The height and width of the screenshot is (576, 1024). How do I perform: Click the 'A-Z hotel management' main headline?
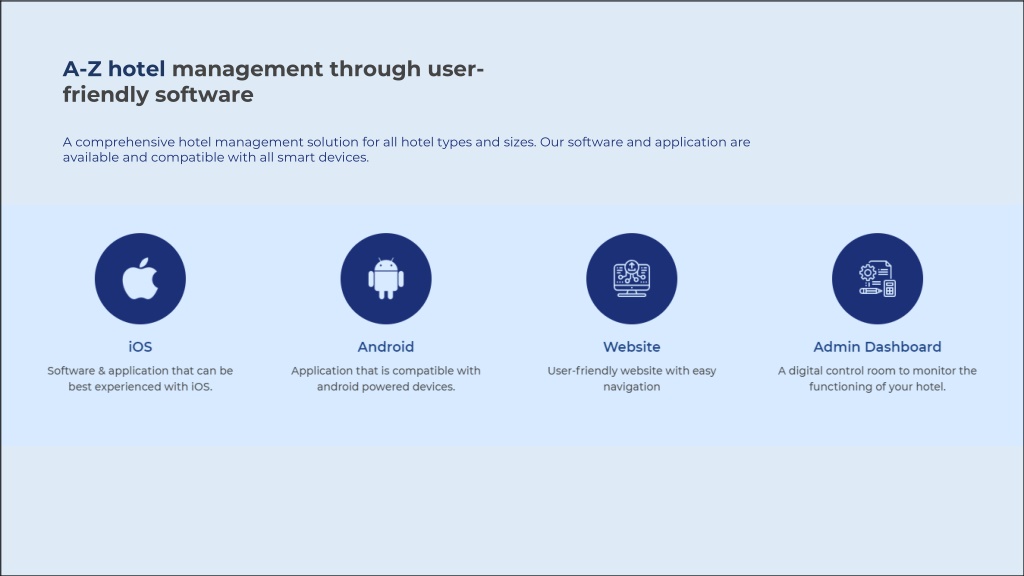tap(273, 82)
